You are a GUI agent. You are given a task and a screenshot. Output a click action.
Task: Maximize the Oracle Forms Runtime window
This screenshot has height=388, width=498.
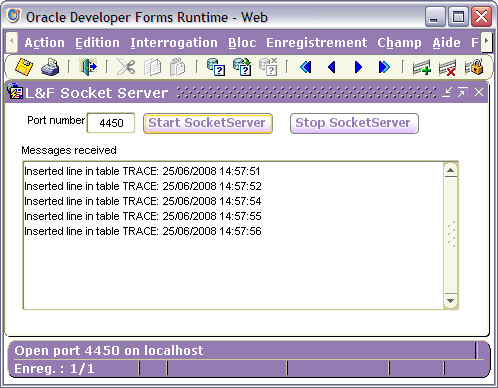click(x=458, y=17)
